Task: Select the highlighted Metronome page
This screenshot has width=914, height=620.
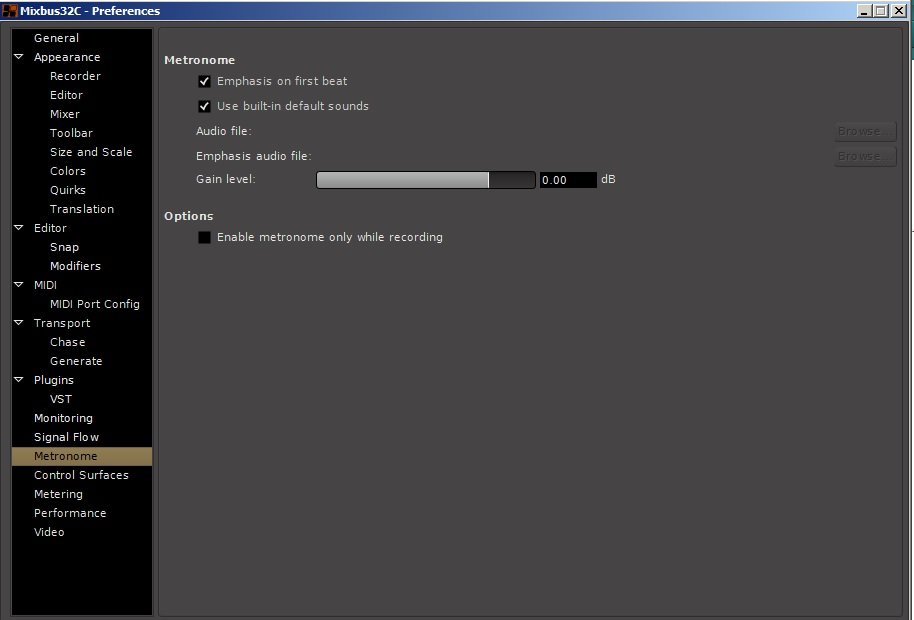Action: pyautogui.click(x=82, y=456)
